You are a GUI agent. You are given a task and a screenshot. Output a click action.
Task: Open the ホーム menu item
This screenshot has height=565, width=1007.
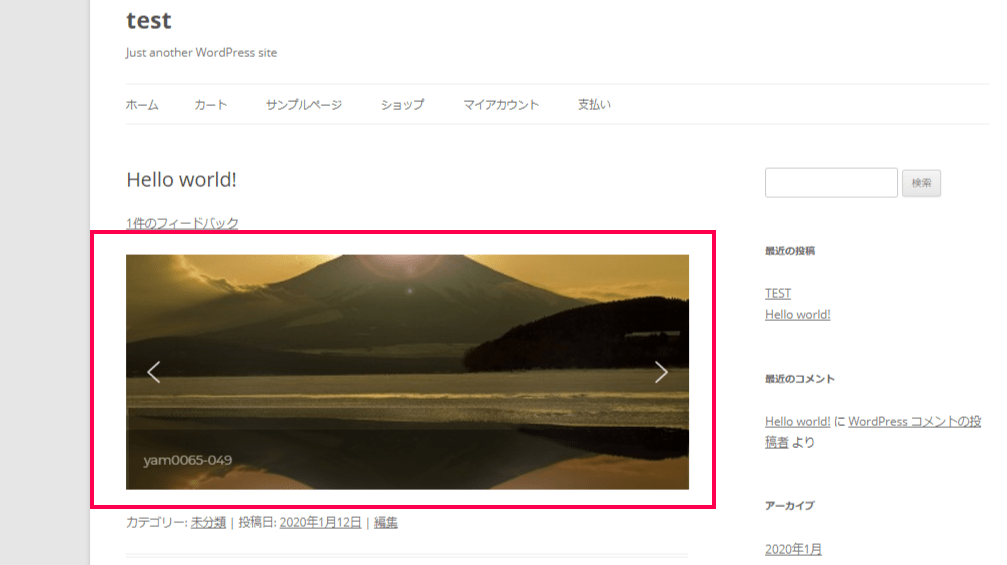click(142, 105)
